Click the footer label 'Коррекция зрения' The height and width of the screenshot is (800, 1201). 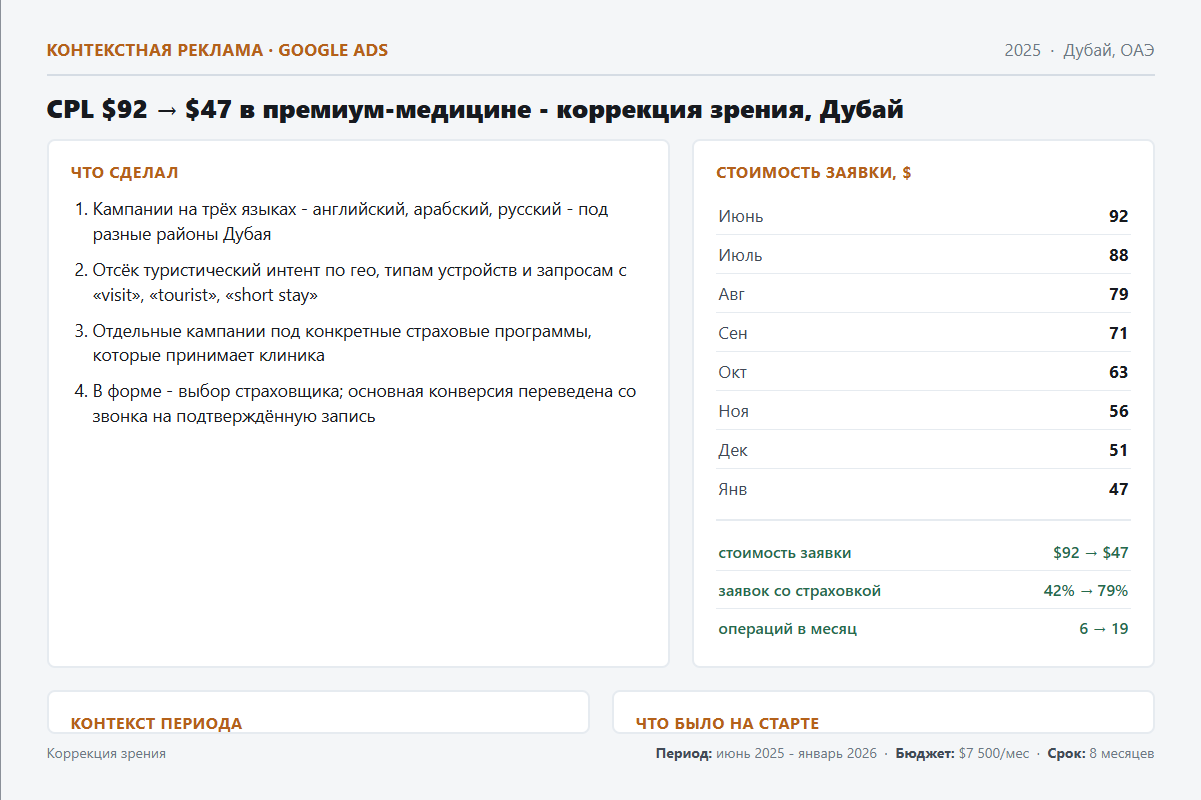click(106, 753)
